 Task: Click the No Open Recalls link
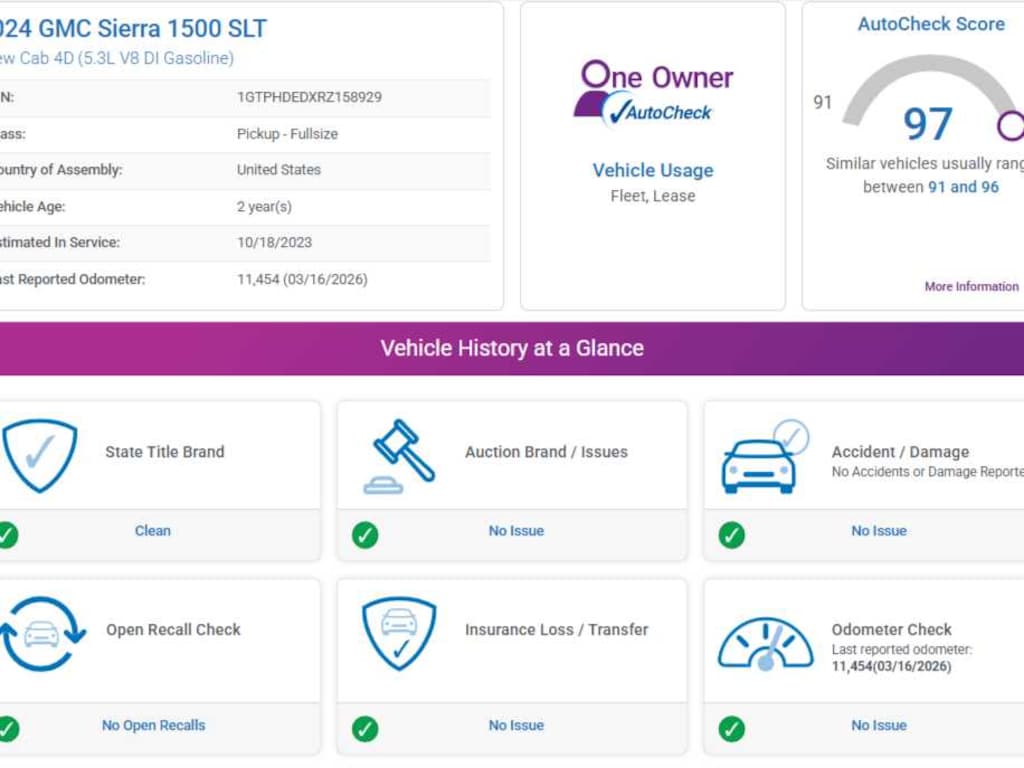[x=153, y=726]
